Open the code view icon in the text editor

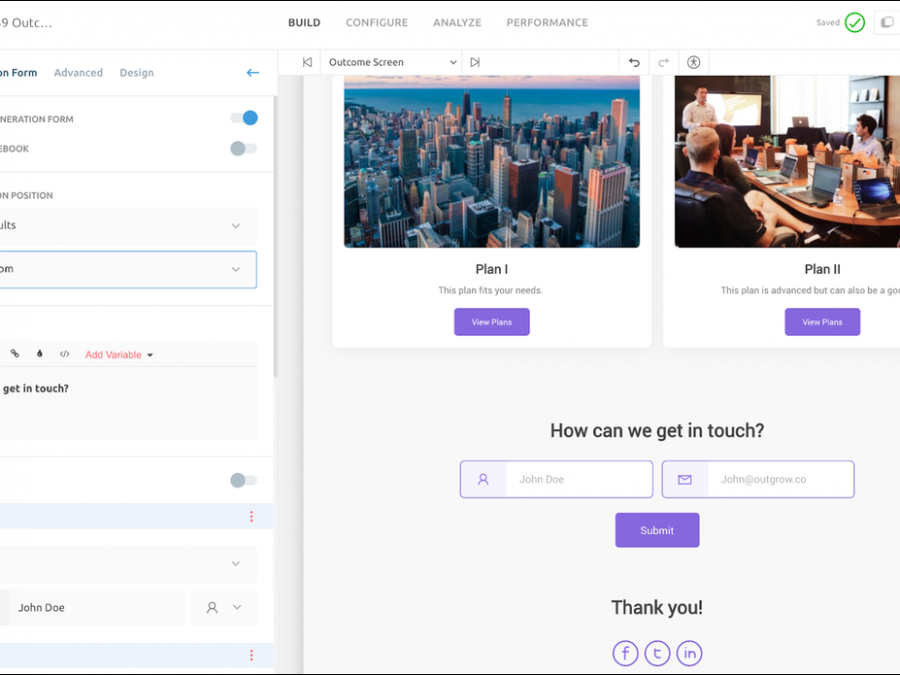(65, 354)
